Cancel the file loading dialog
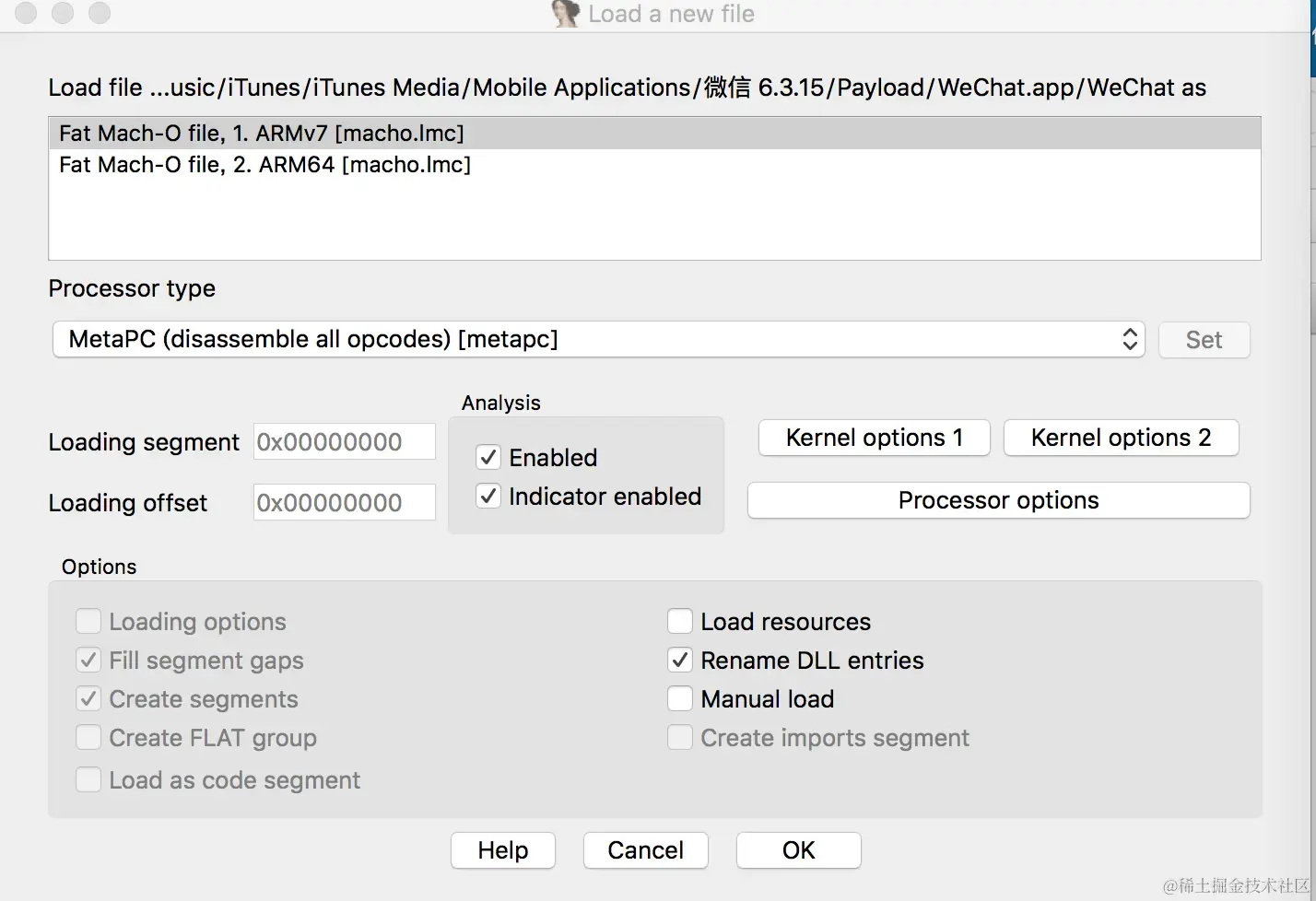 coord(645,850)
